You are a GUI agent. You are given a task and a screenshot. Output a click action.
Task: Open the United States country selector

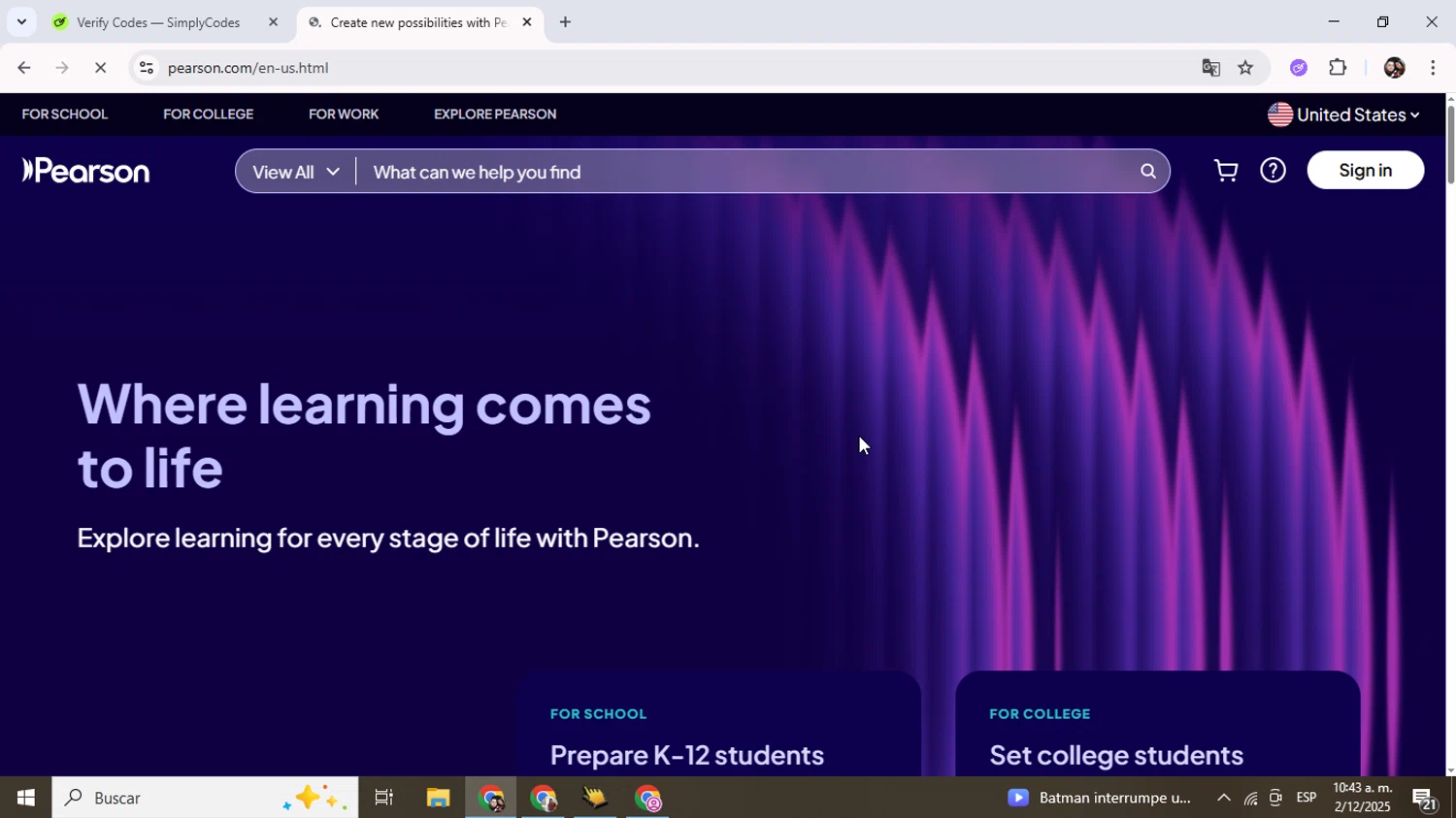(1343, 115)
